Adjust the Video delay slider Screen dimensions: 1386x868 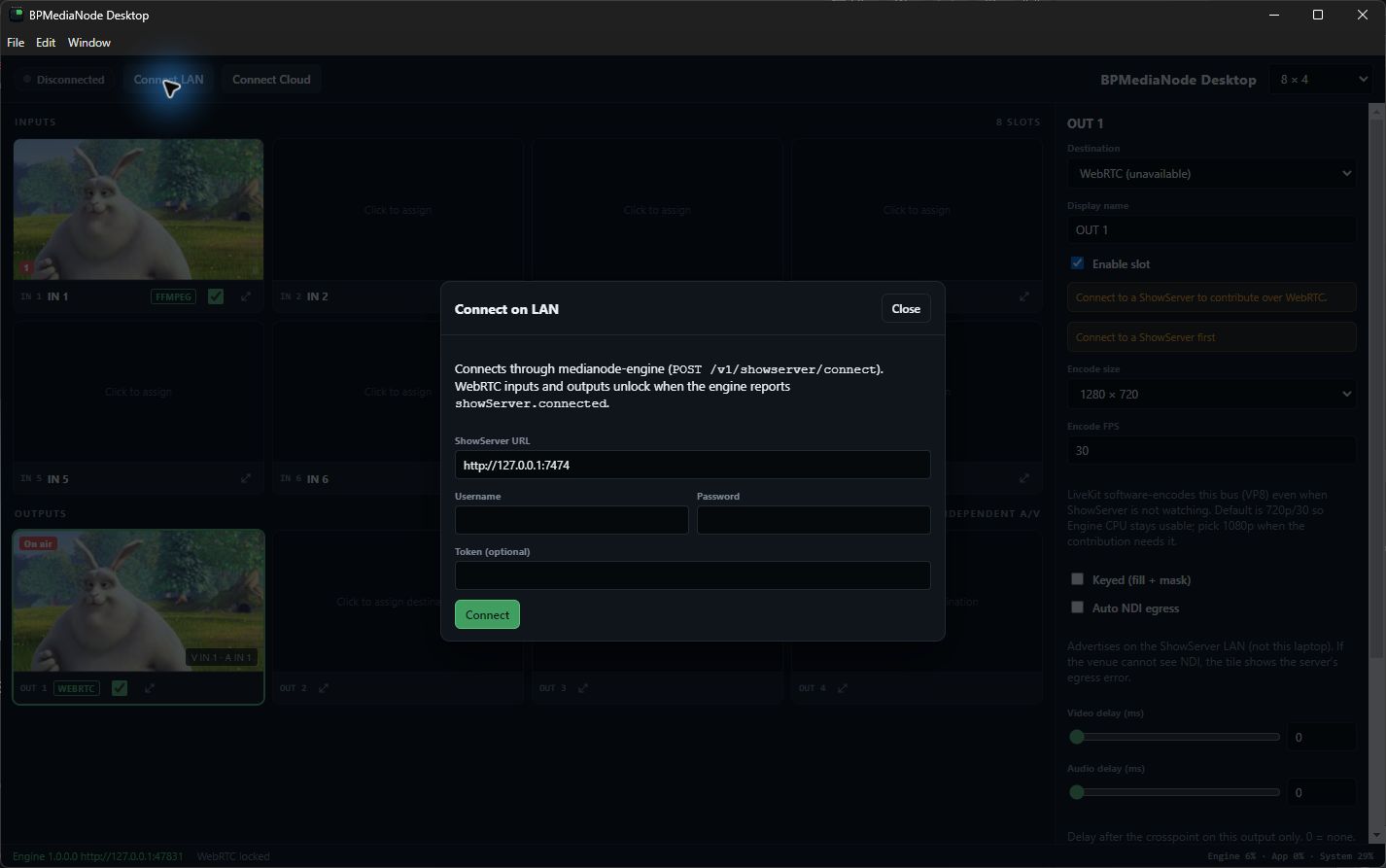pyautogui.click(x=1173, y=737)
